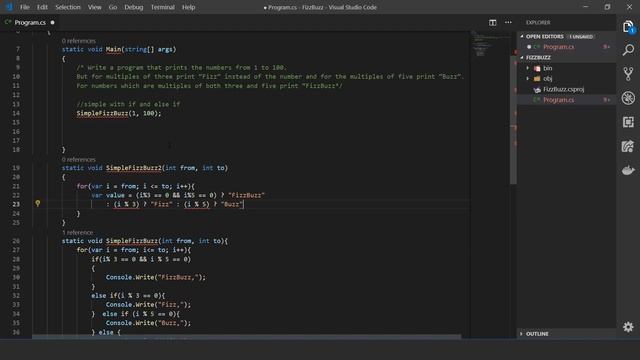The height and width of the screenshot is (360, 640).
Task: Open the File menu
Action: point(24,7)
